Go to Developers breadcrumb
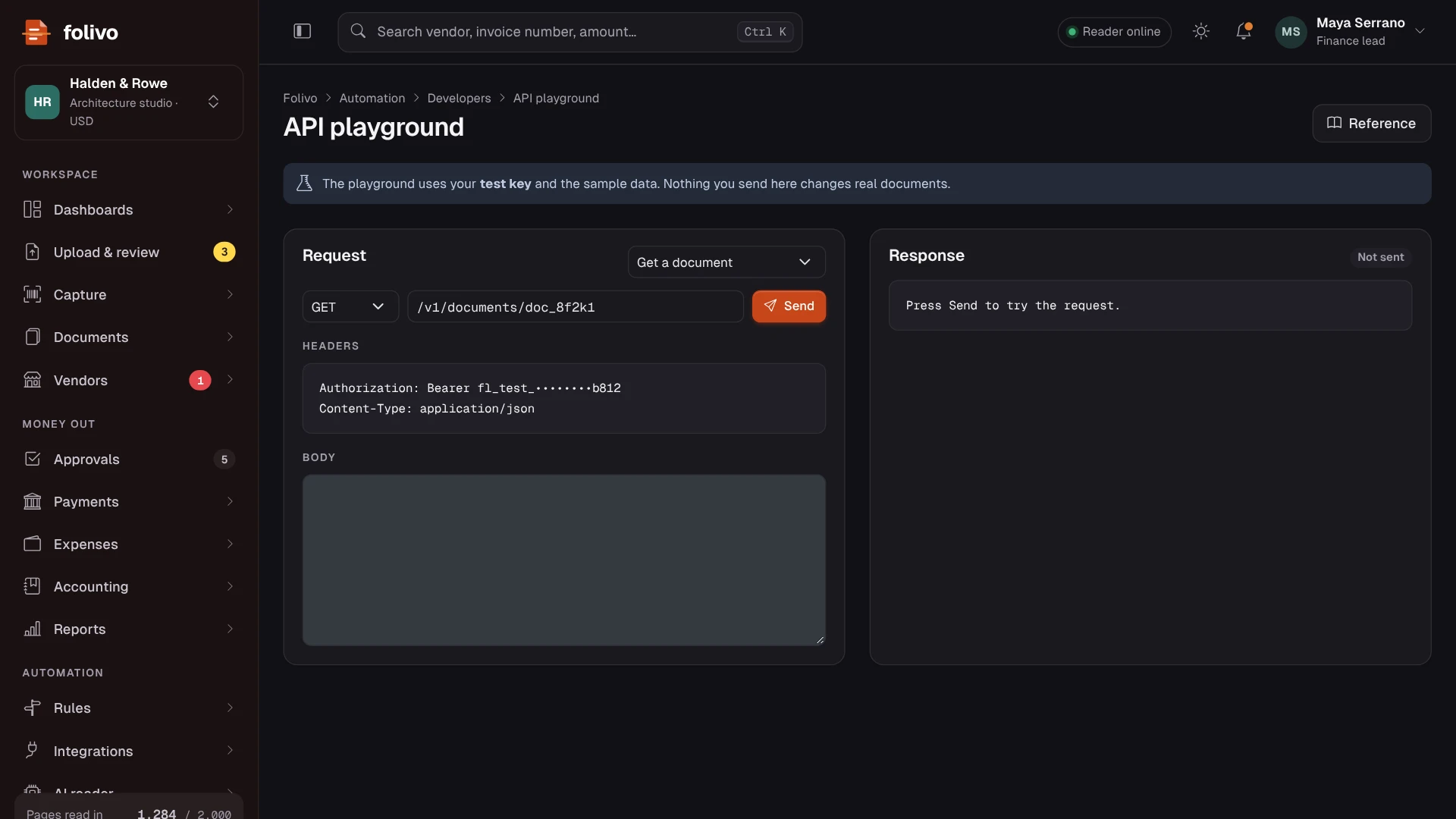 (x=459, y=98)
